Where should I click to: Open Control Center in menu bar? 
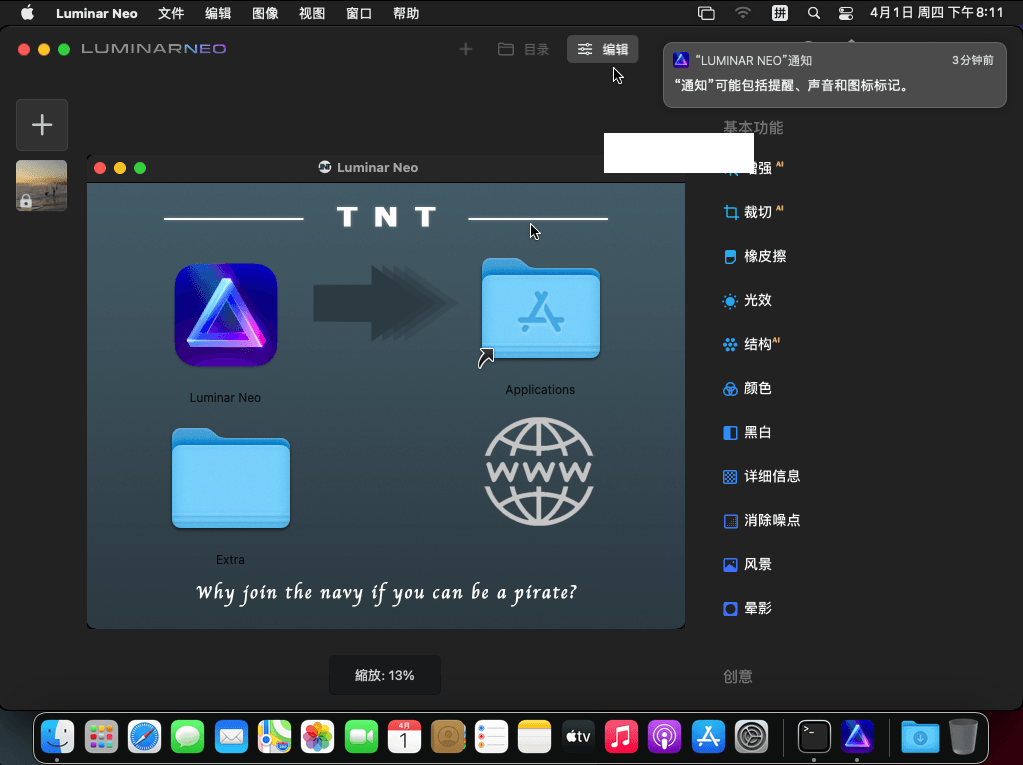[x=846, y=13]
